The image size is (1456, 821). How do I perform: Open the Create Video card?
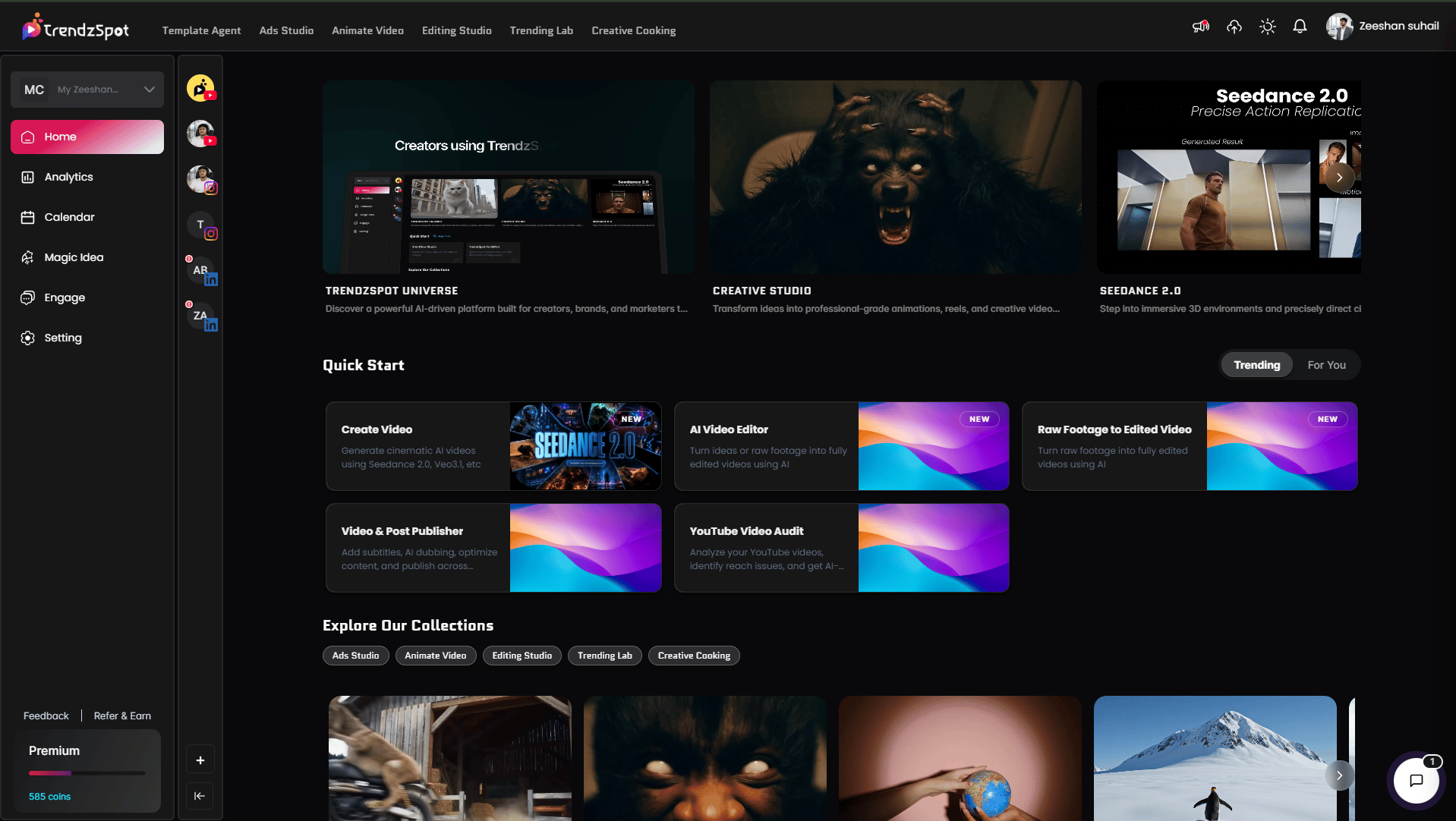[493, 446]
